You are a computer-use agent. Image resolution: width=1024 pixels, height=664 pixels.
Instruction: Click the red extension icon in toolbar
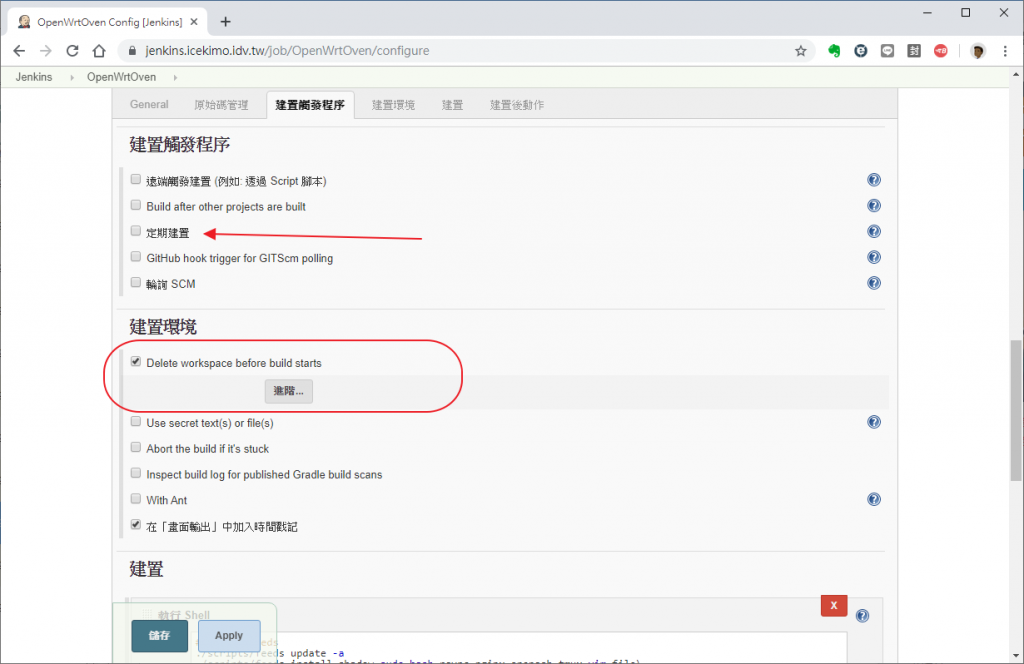pos(940,51)
